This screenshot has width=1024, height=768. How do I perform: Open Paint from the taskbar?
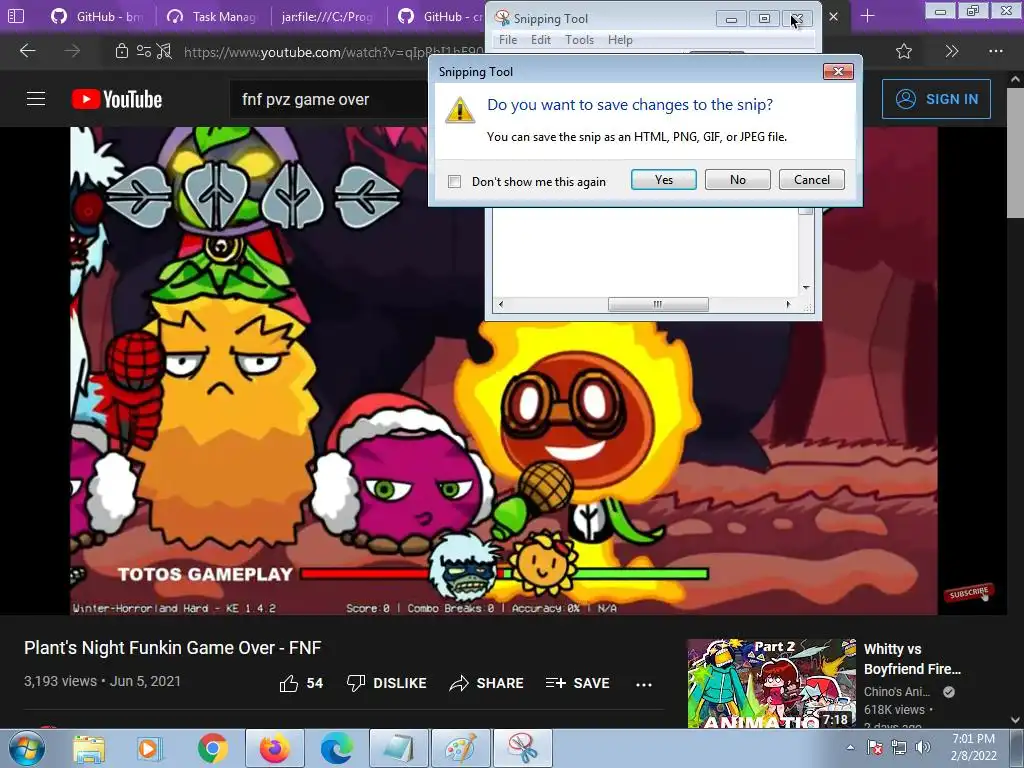pos(460,748)
